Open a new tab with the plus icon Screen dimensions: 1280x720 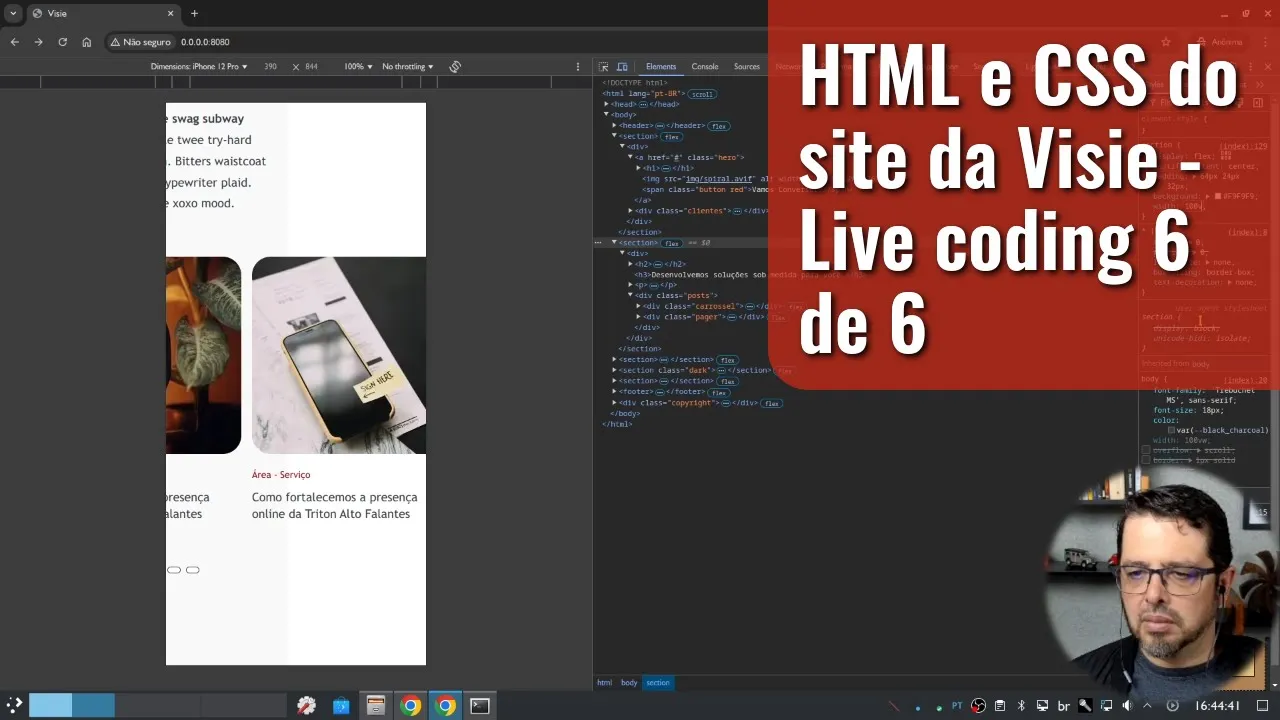tap(194, 14)
